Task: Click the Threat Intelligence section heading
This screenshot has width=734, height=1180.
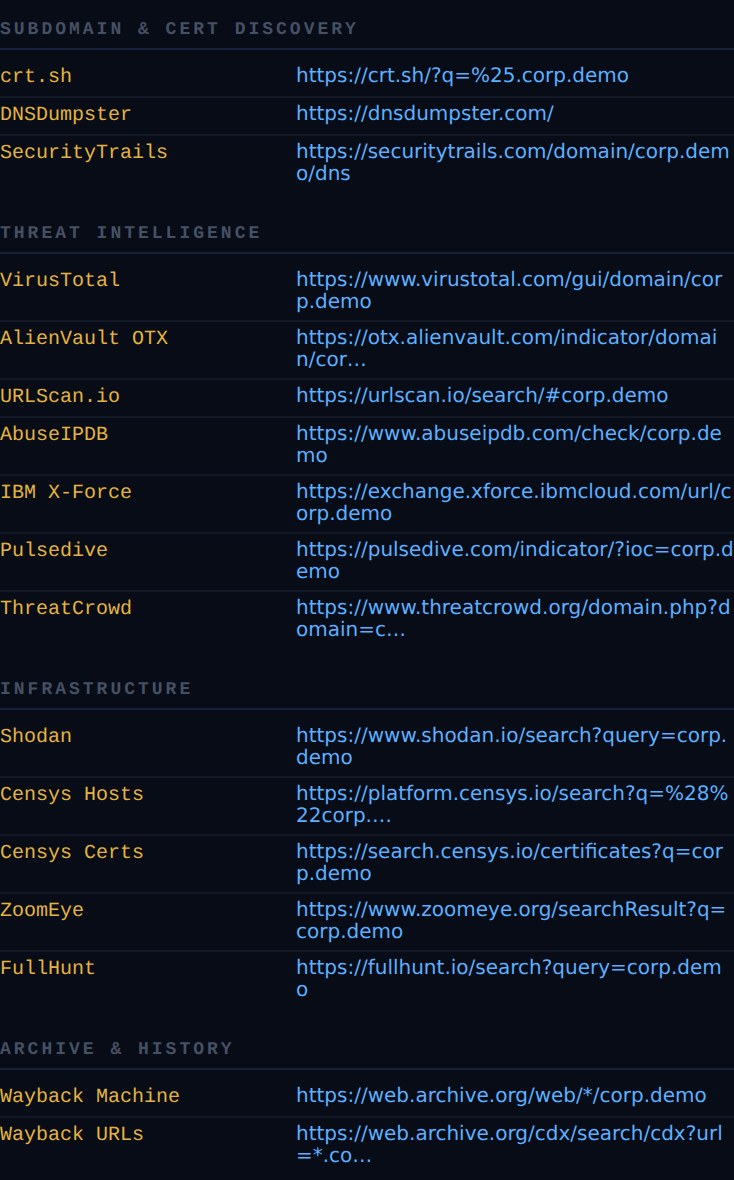Action: pyautogui.click(x=130, y=233)
